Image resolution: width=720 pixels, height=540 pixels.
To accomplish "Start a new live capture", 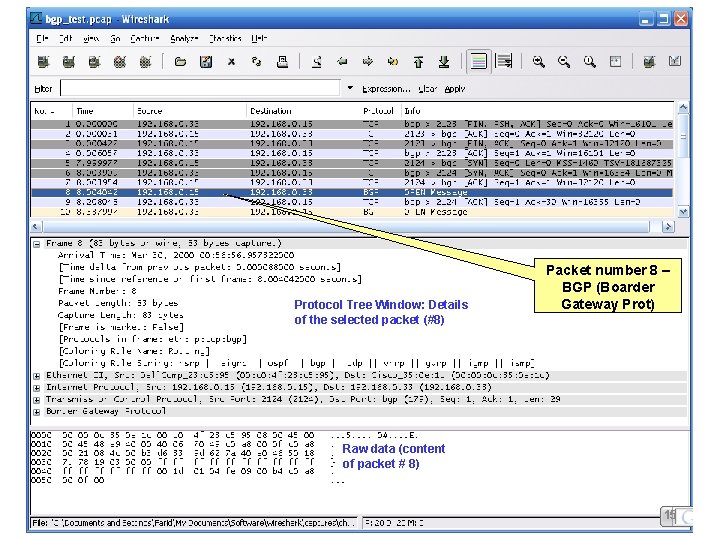I will [x=95, y=62].
